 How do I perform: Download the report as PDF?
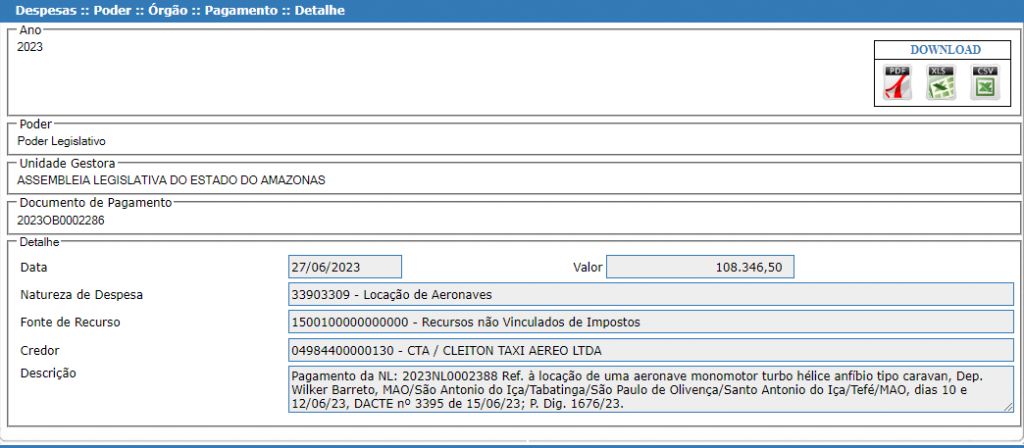897,84
